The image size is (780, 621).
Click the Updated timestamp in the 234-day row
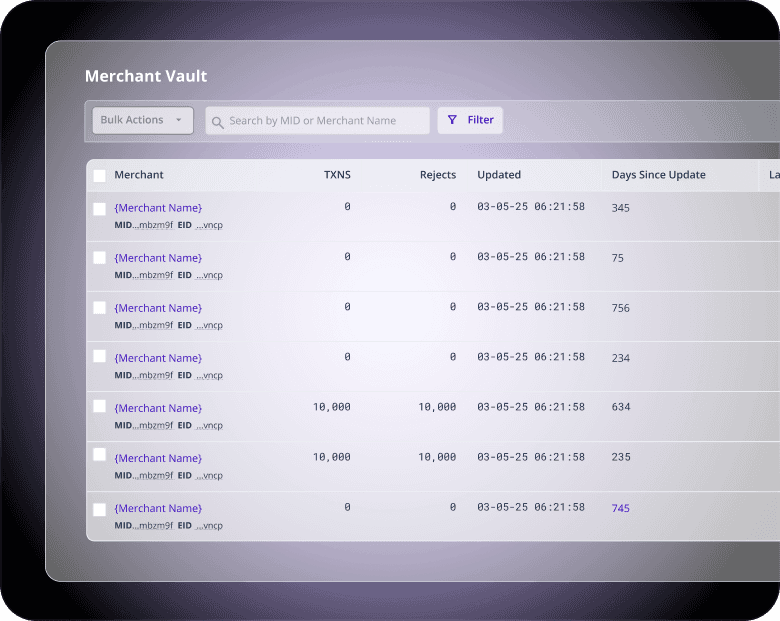point(531,357)
